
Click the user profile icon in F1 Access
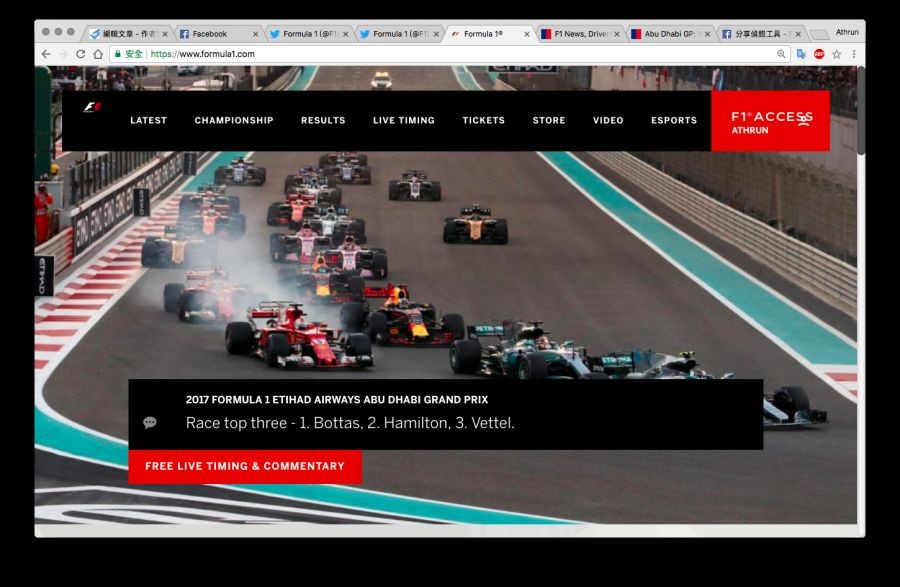click(x=805, y=119)
